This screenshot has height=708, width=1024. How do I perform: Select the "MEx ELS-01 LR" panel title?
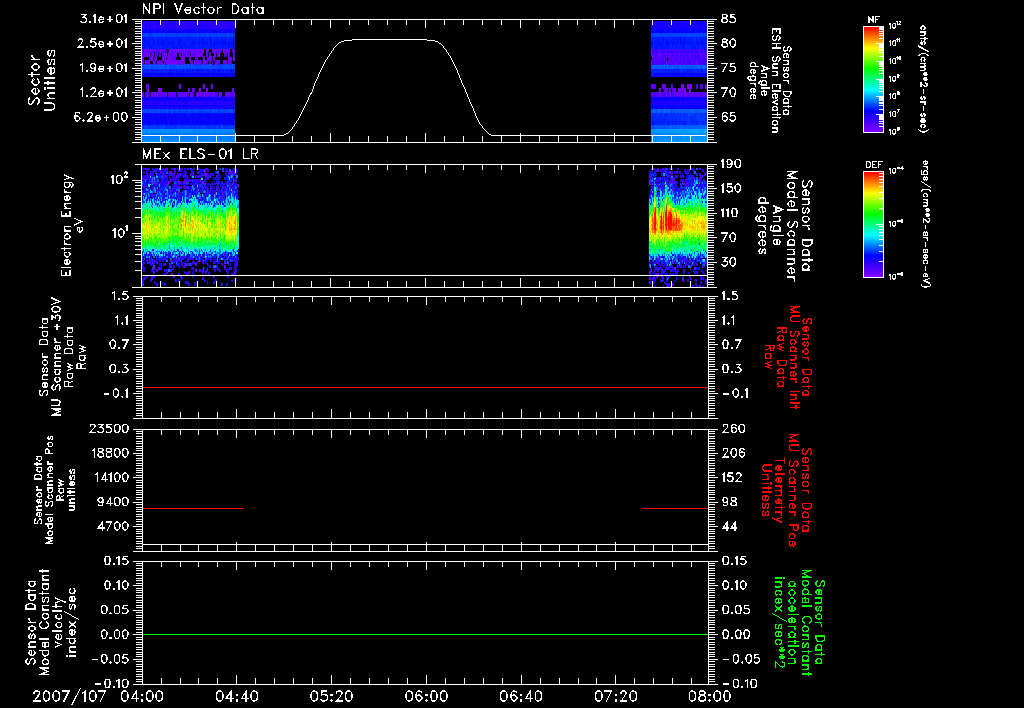(x=200, y=154)
